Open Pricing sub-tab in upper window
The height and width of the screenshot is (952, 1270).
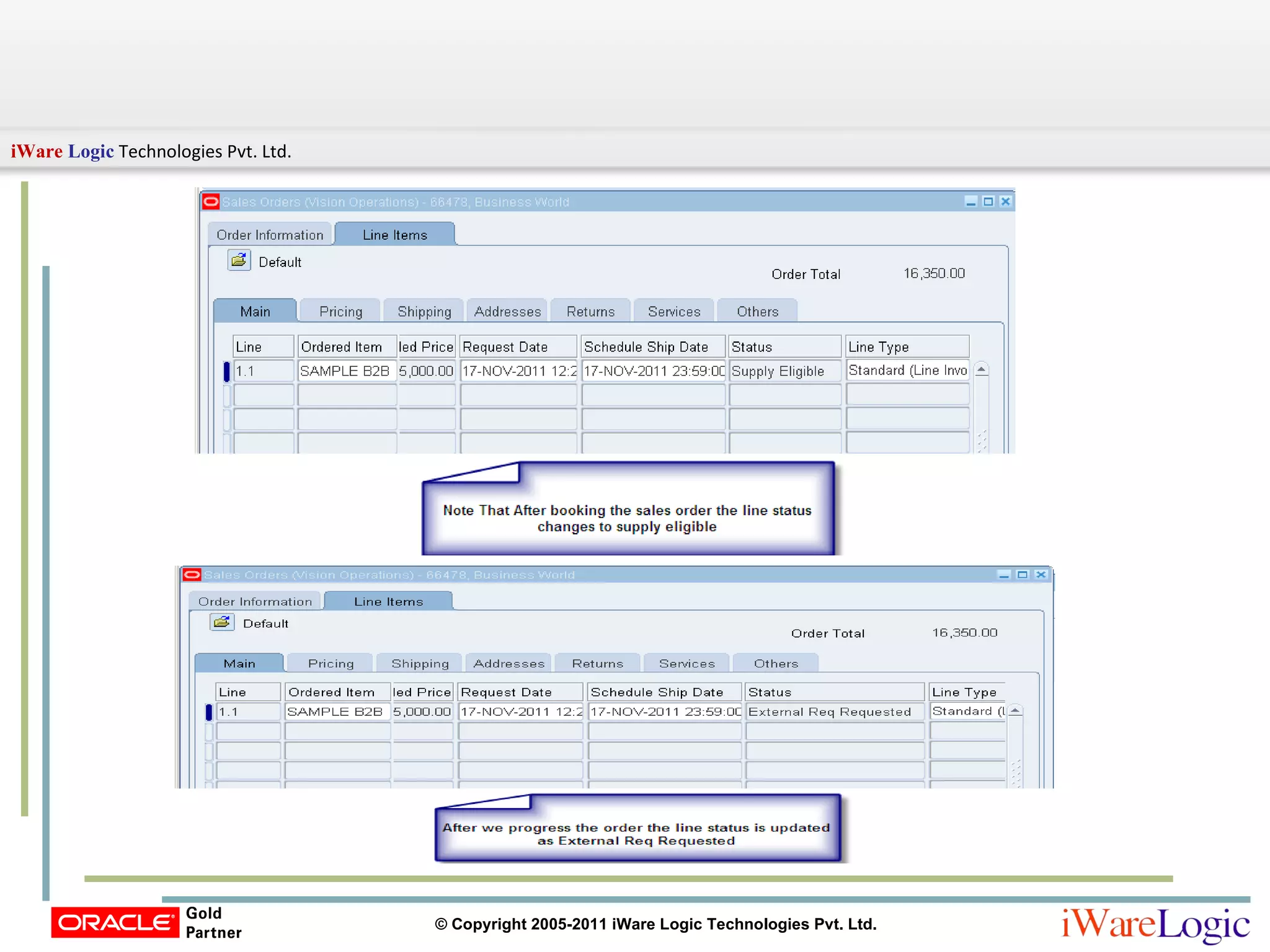coord(340,311)
